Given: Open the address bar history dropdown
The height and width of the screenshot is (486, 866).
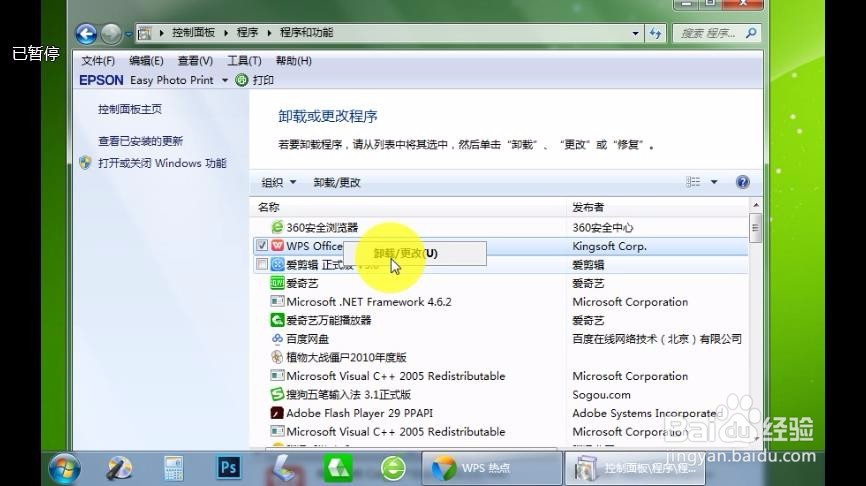Looking at the screenshot, I should [x=635, y=33].
